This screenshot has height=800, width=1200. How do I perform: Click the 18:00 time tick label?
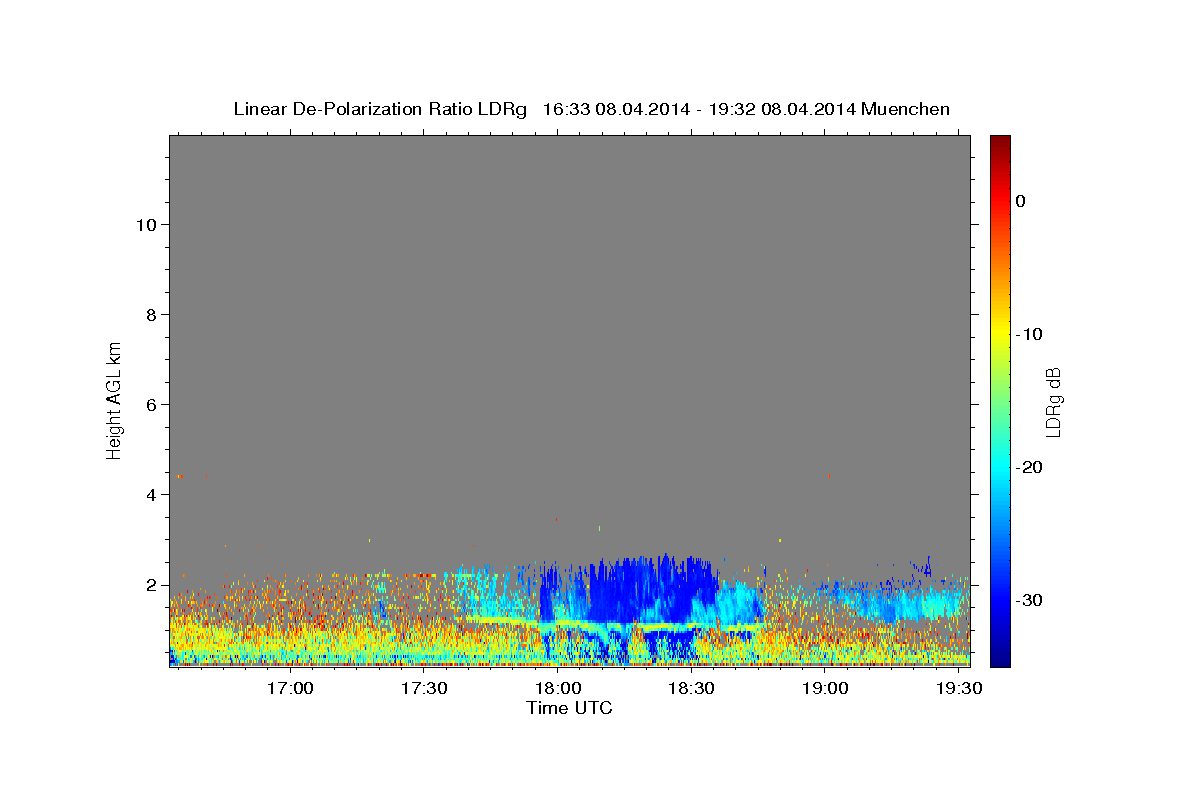tap(557, 689)
